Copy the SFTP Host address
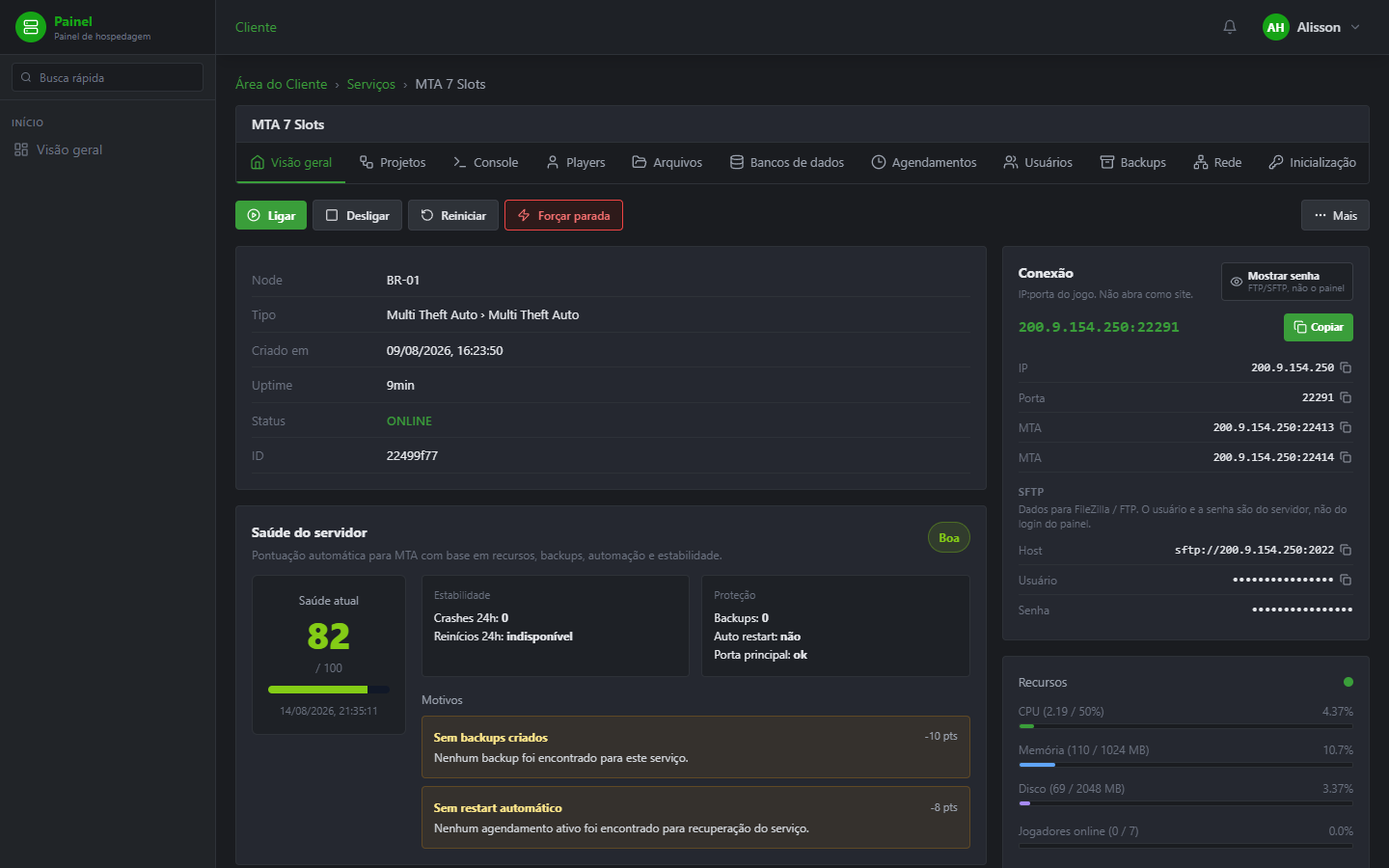 (x=1346, y=550)
